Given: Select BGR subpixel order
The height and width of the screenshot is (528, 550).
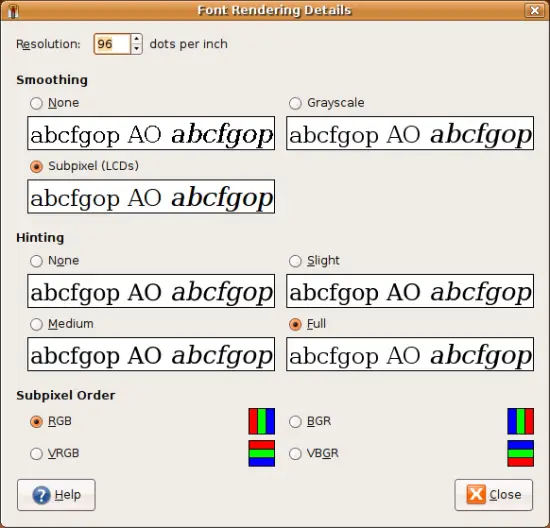Looking at the screenshot, I should (295, 421).
